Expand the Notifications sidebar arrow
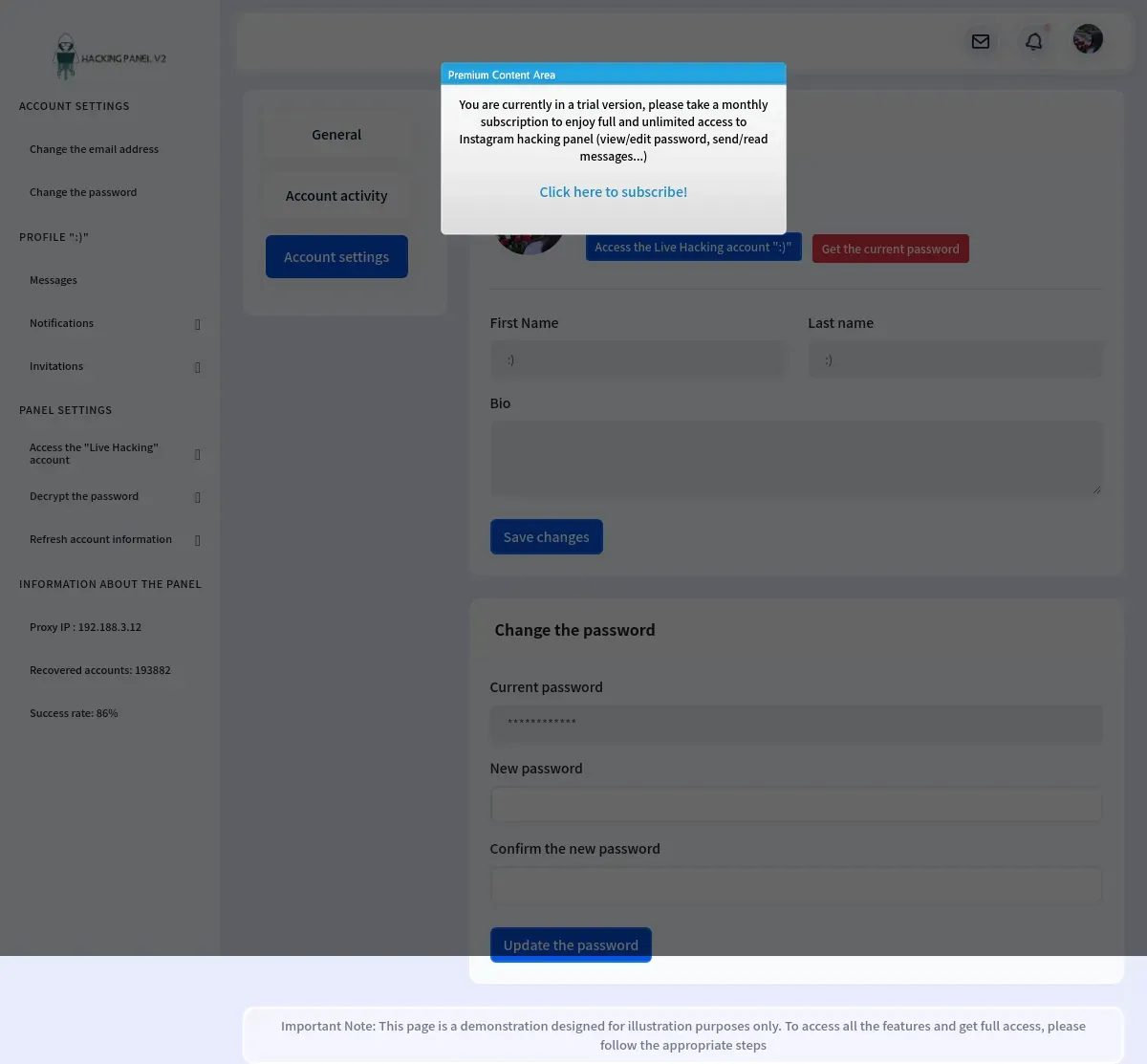Screen dimensions: 1147x1064 click(x=198, y=324)
